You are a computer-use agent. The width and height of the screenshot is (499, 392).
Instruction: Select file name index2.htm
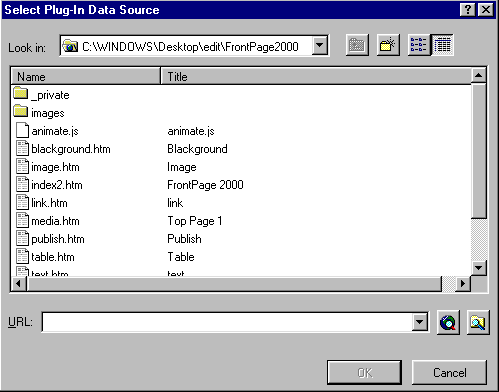(x=57, y=185)
